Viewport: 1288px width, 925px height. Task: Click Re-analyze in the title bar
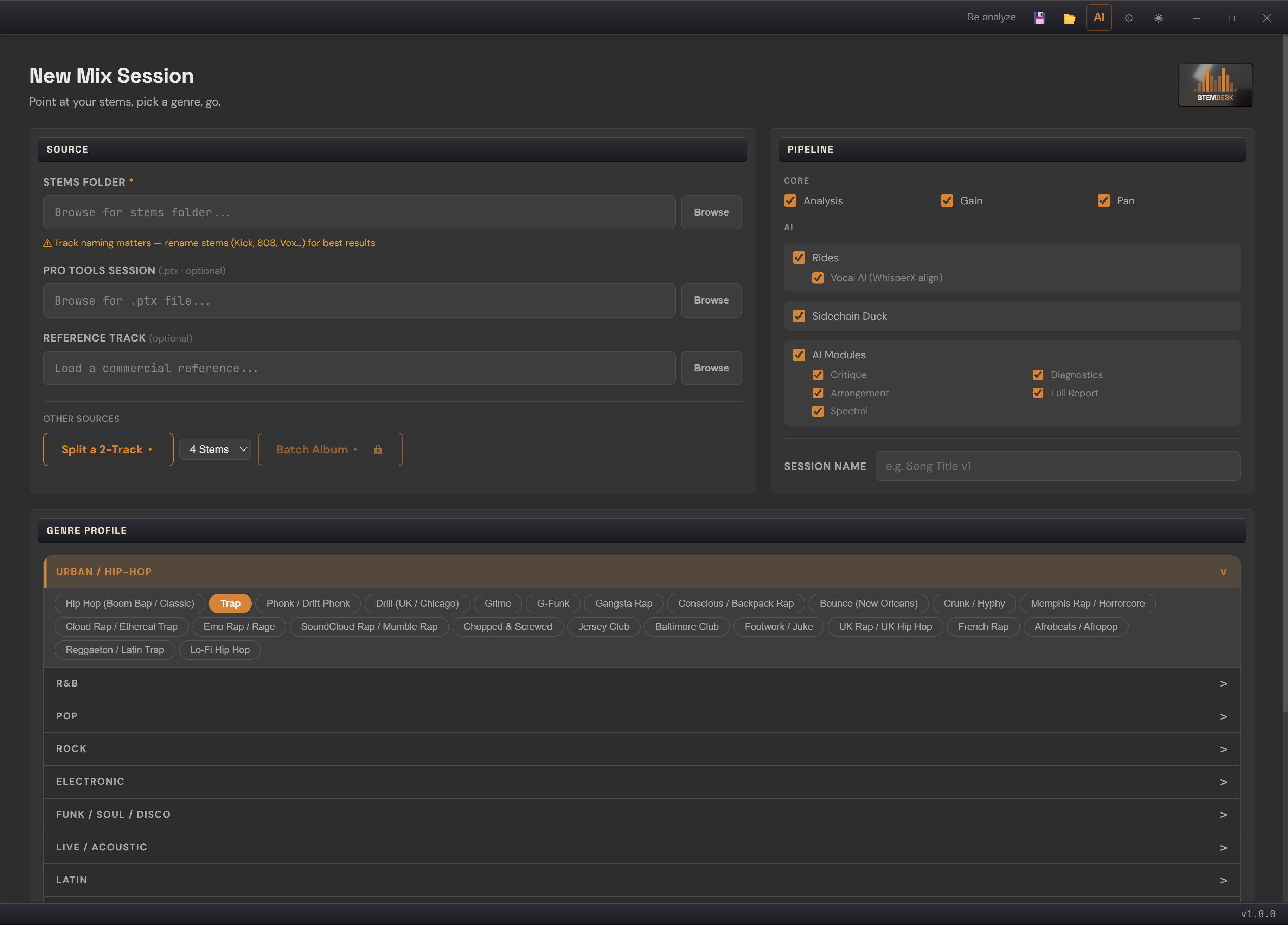[x=991, y=18]
